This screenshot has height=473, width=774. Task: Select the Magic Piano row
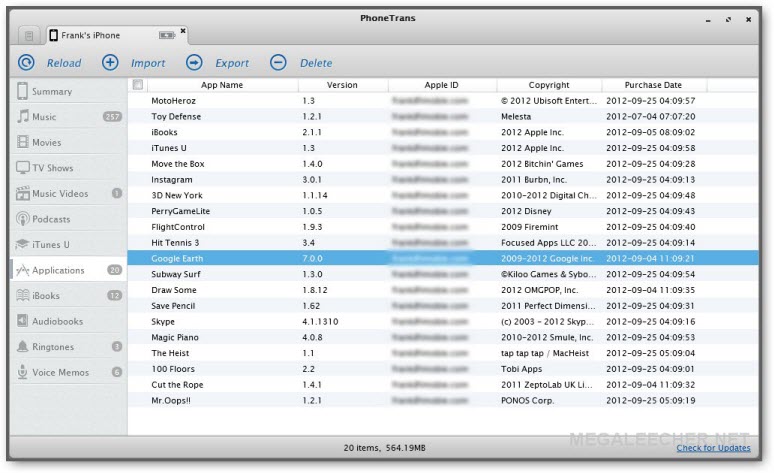click(x=443, y=337)
